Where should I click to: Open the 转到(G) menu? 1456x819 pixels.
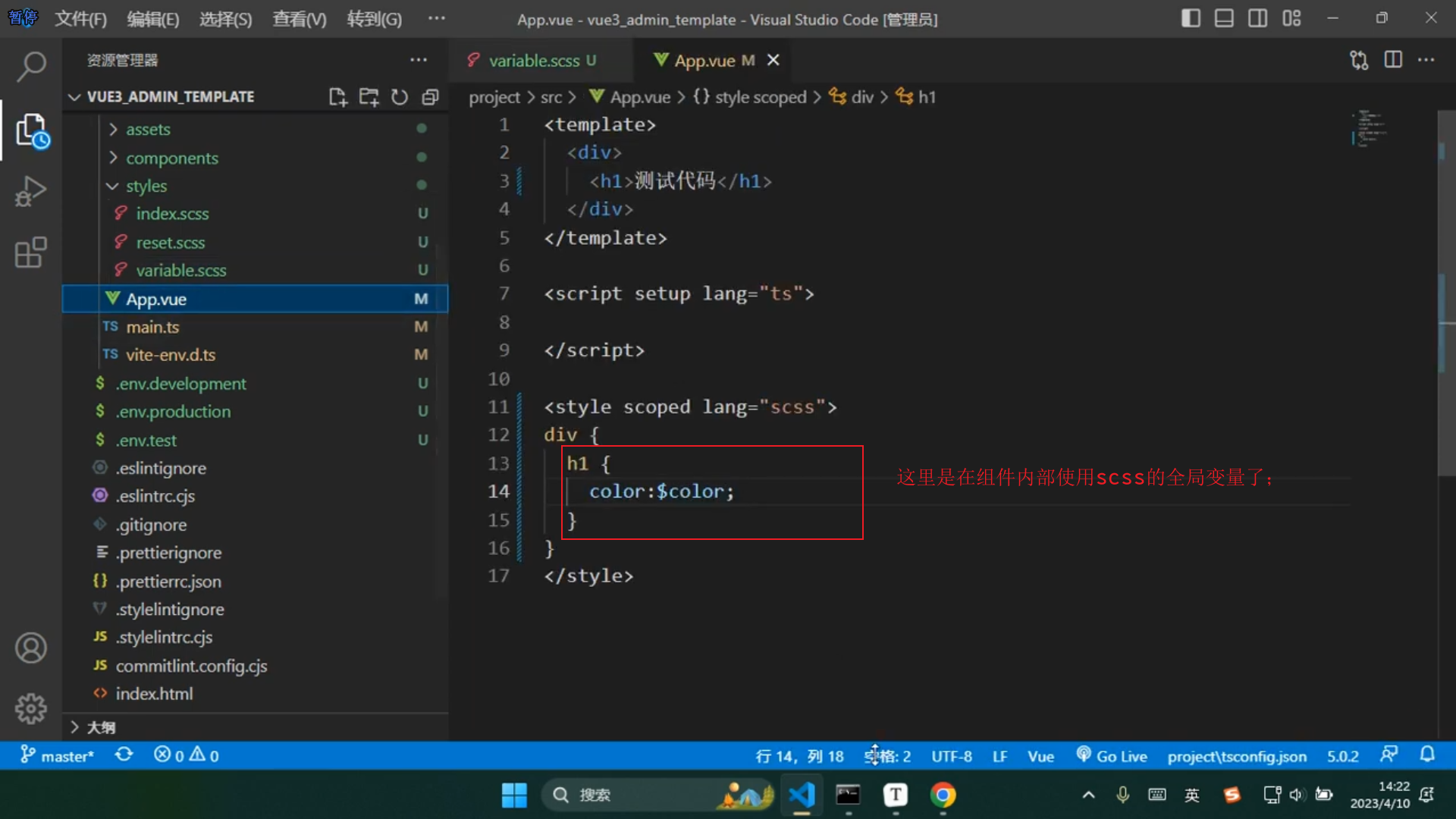click(375, 19)
